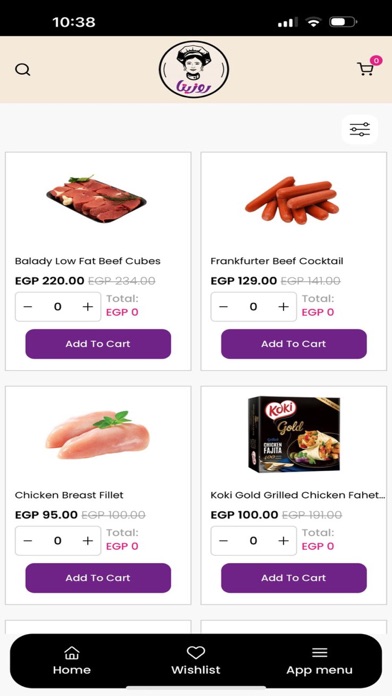Open the filter sliders icon

coord(360,129)
